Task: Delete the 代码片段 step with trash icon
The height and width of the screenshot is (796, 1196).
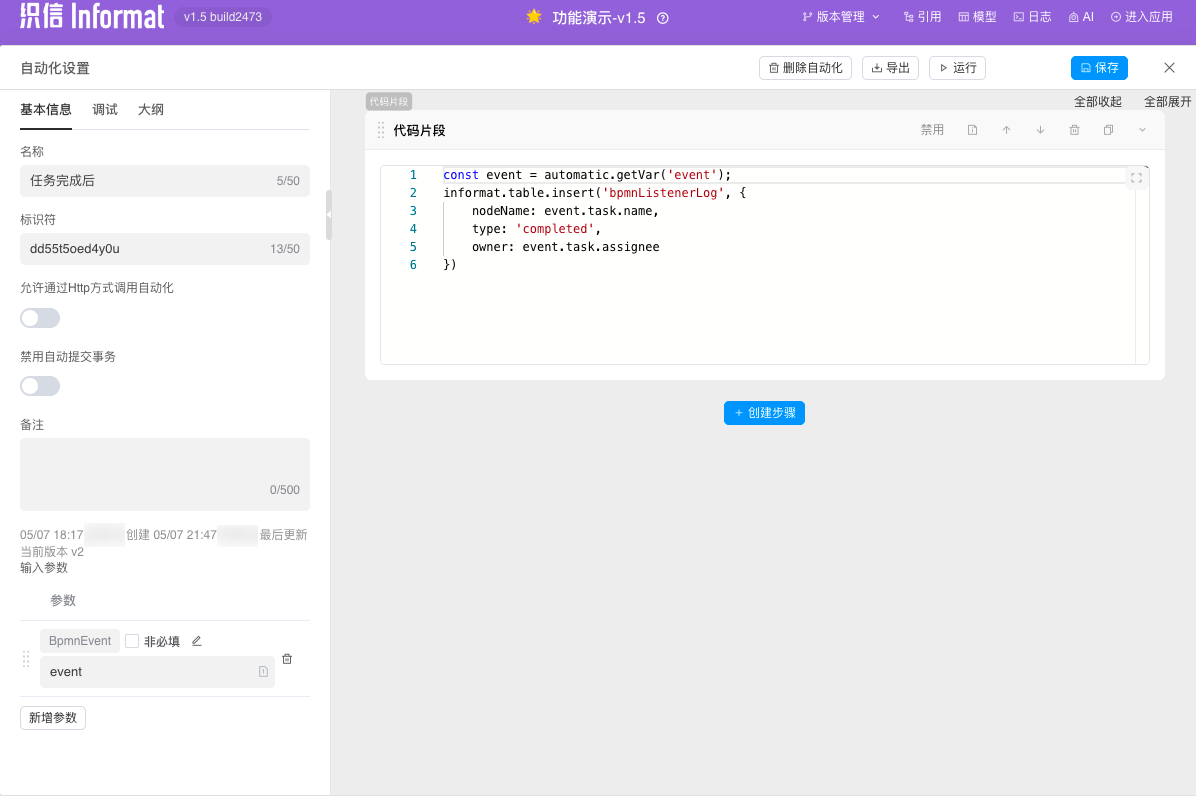Action: (x=1074, y=130)
